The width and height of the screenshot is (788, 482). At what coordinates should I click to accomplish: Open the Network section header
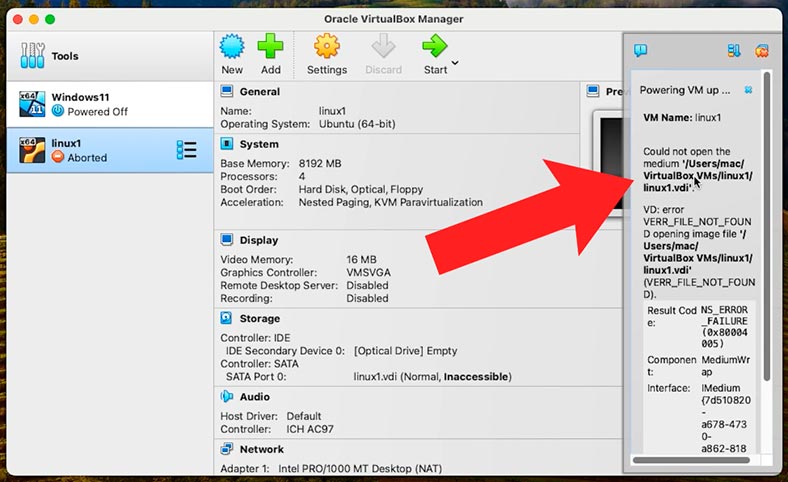(x=261, y=449)
